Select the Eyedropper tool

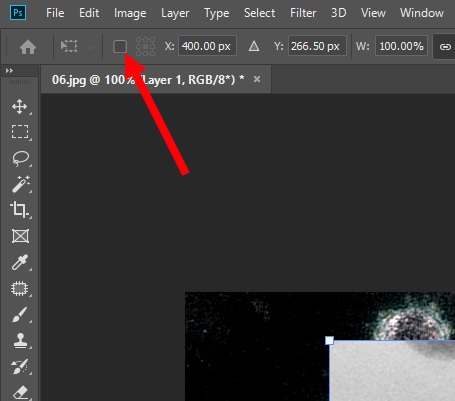coord(20,262)
